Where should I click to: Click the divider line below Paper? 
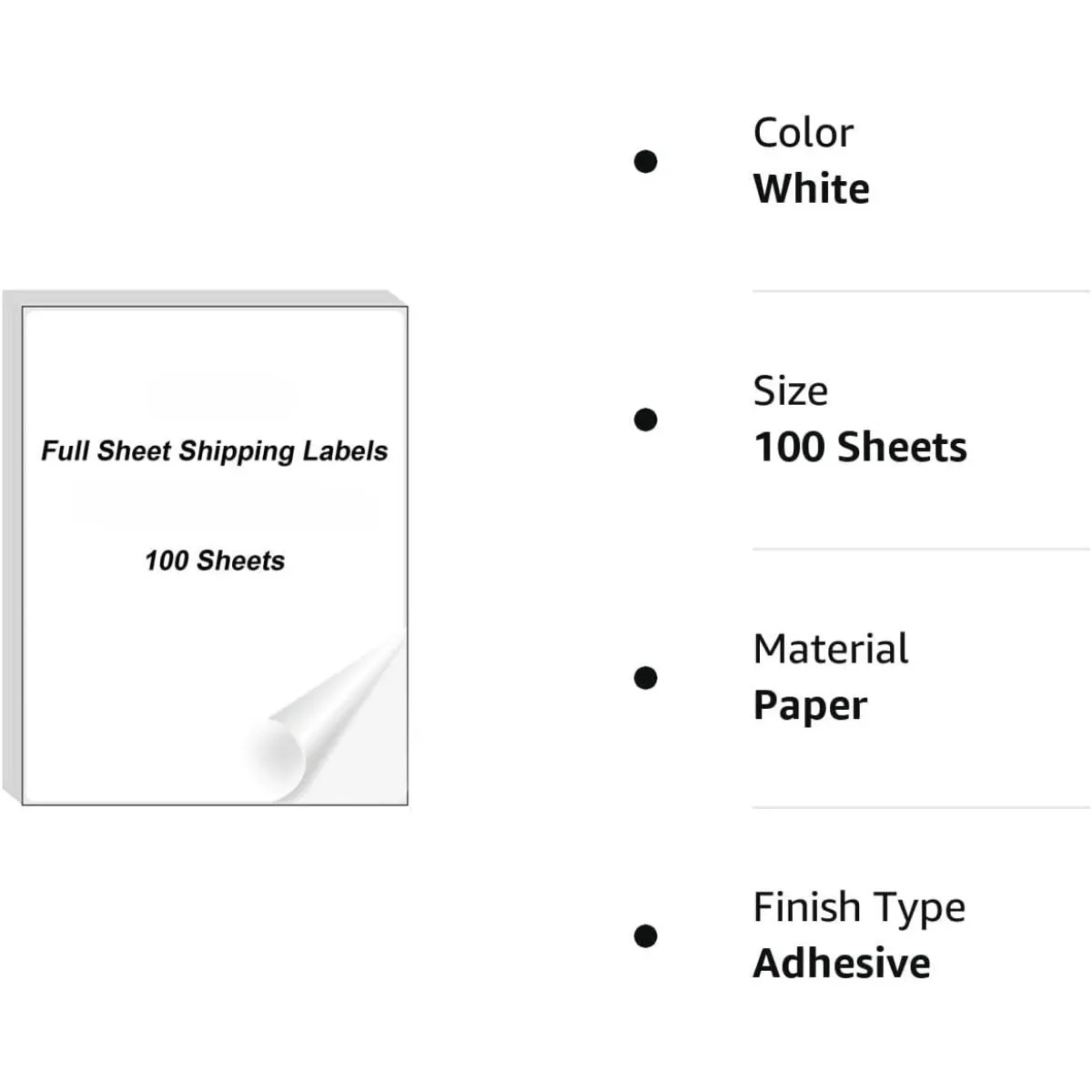pyautogui.click(x=919, y=807)
